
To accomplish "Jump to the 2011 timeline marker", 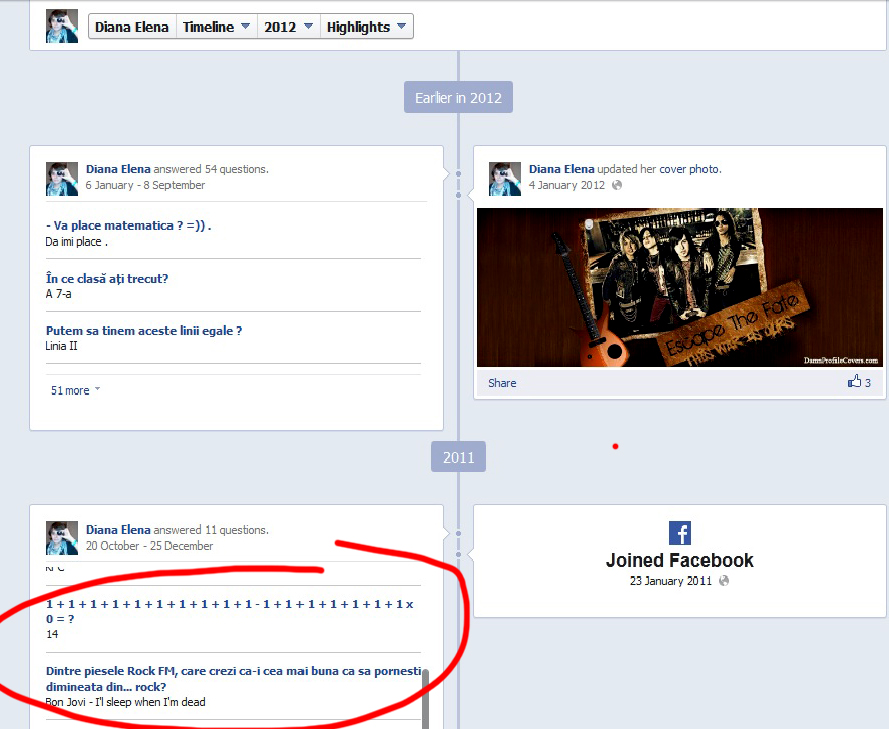I will [x=458, y=457].
